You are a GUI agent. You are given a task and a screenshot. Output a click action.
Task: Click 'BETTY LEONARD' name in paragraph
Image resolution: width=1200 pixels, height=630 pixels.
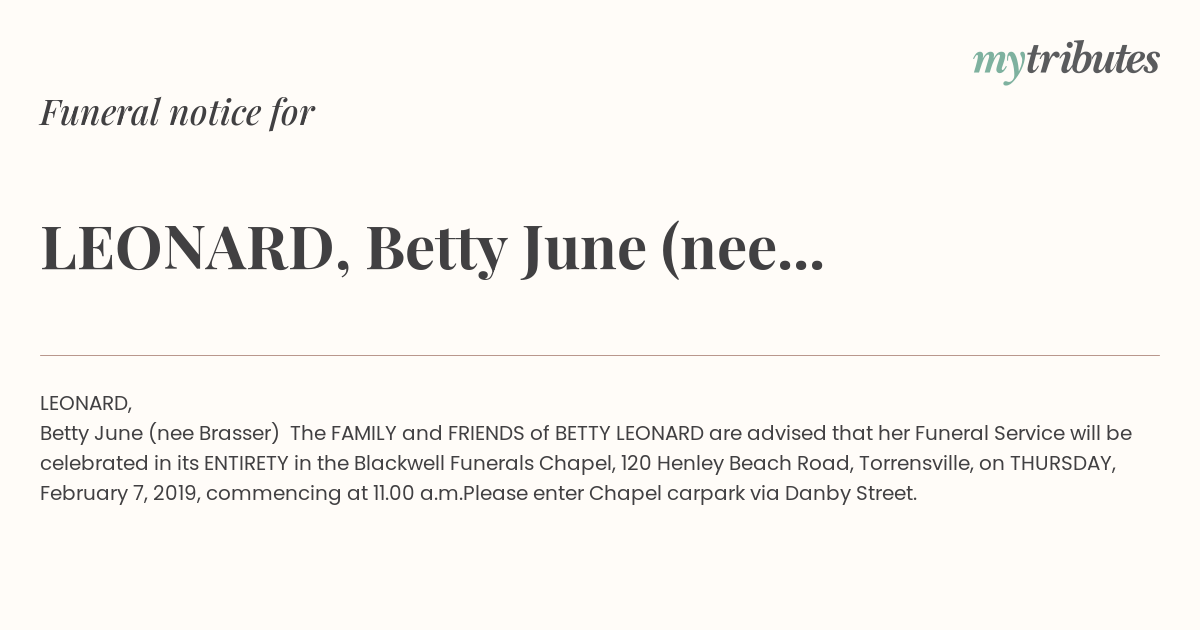(x=630, y=433)
